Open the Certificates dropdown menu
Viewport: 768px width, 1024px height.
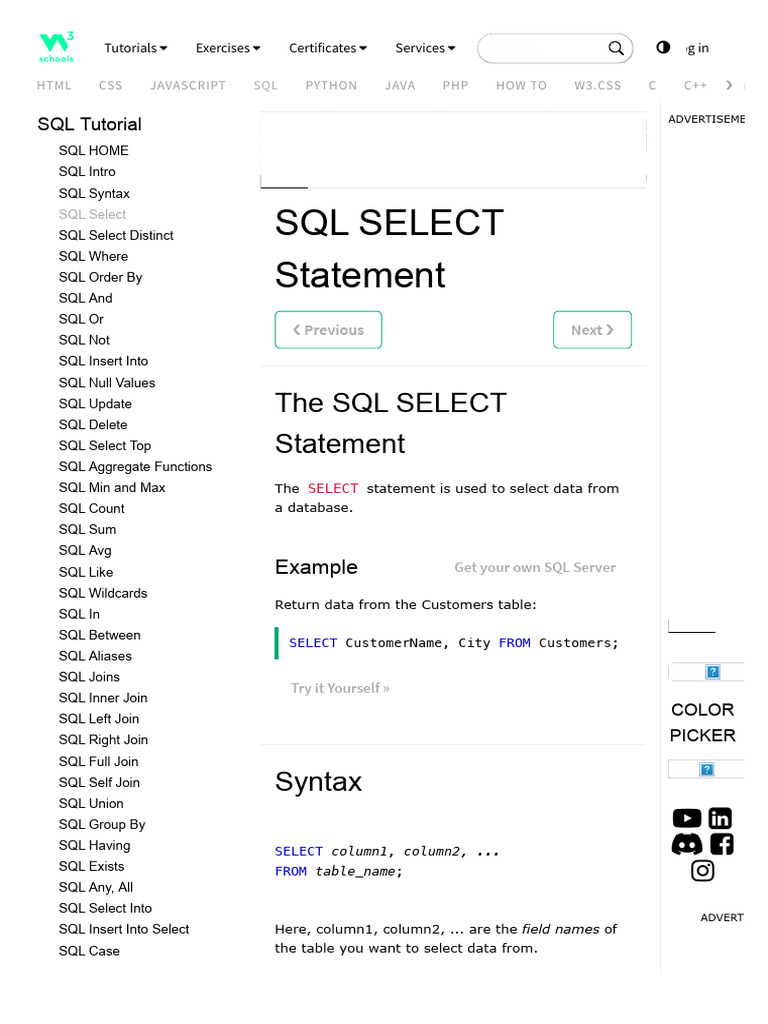tap(327, 48)
